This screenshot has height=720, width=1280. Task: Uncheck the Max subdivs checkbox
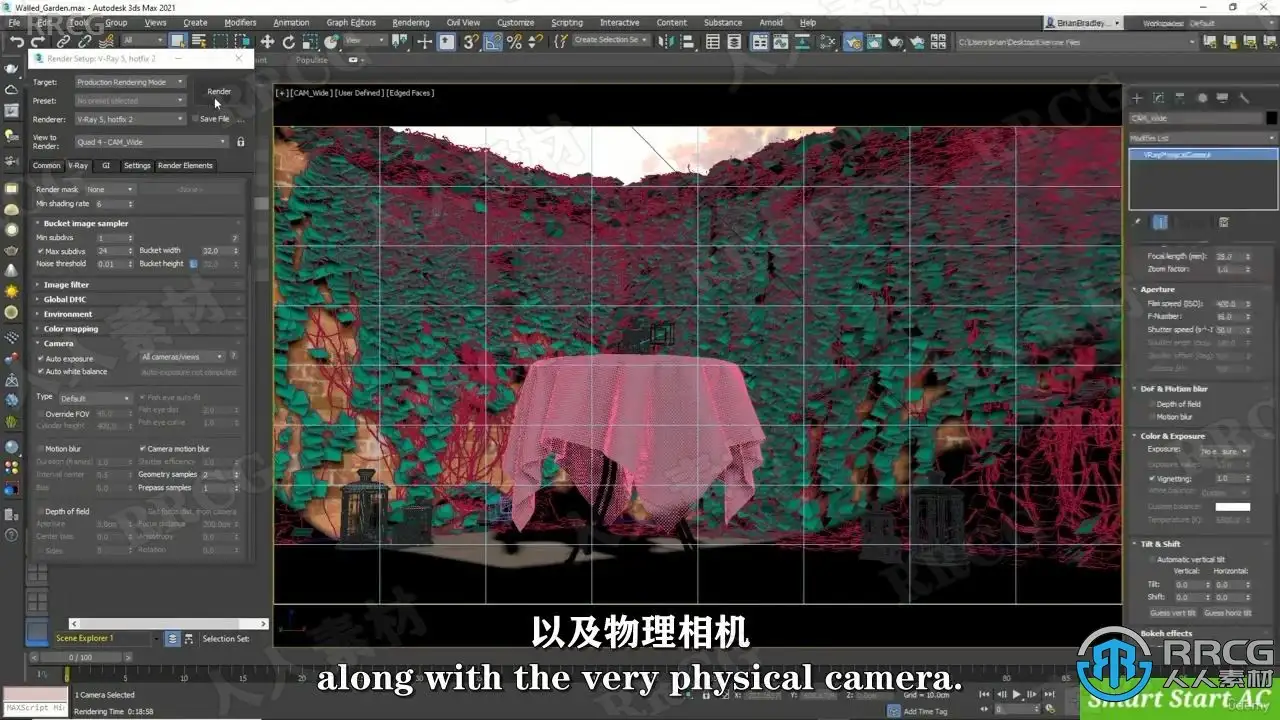[40, 251]
